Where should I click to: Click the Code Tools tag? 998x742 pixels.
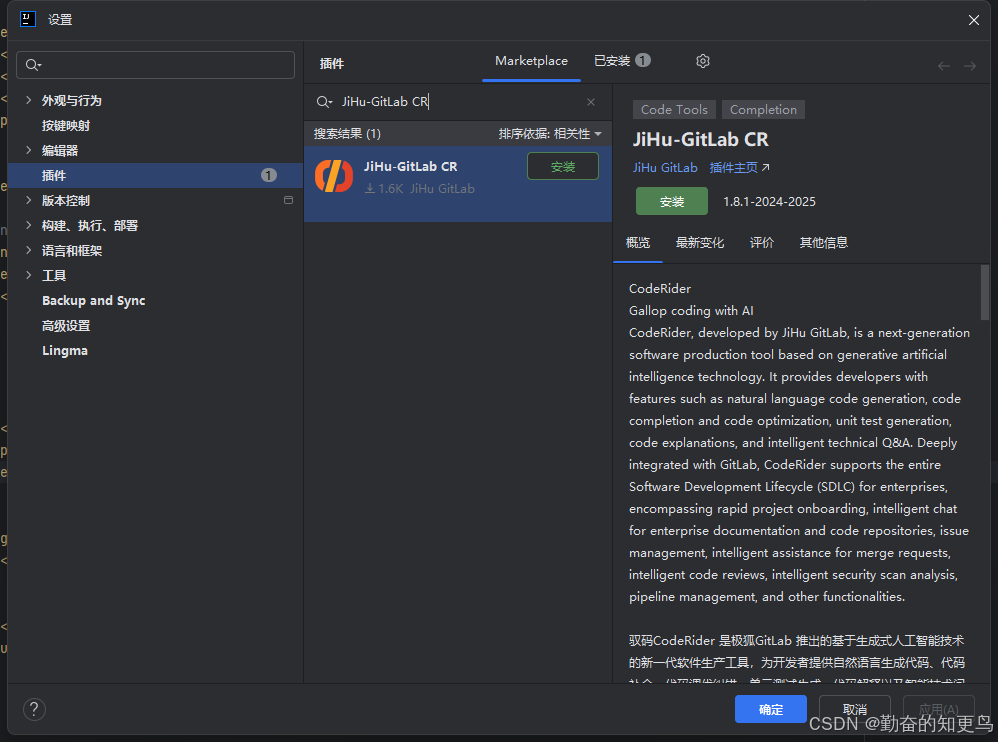pos(674,109)
